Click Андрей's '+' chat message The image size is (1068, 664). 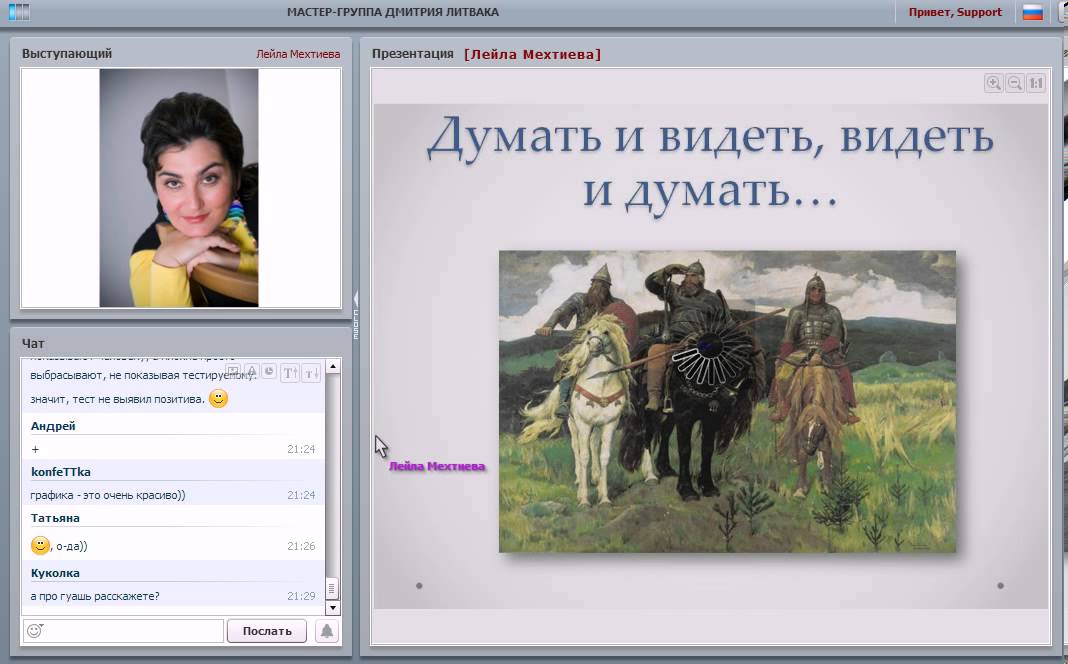coord(35,449)
